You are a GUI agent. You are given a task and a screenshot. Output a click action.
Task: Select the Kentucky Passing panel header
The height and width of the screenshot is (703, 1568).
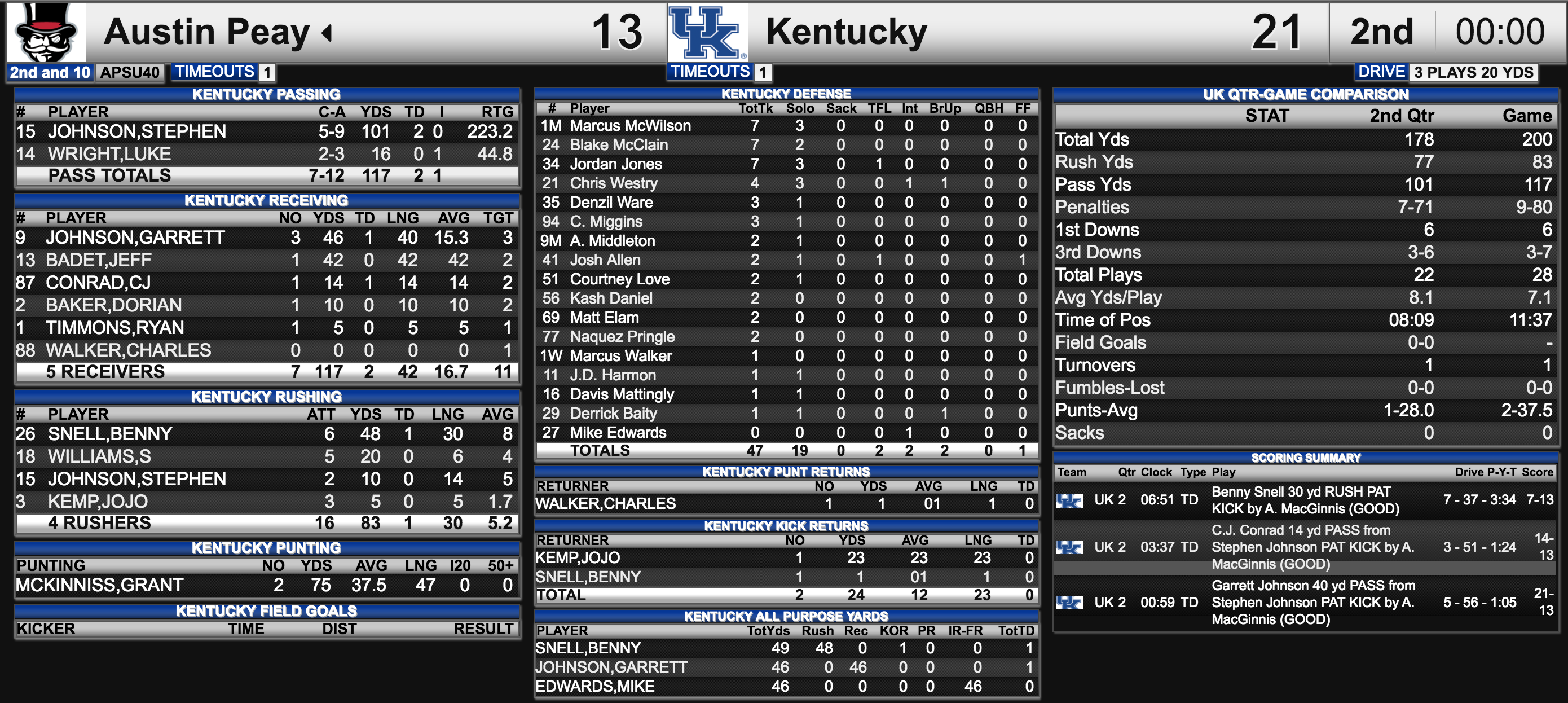coord(267,94)
